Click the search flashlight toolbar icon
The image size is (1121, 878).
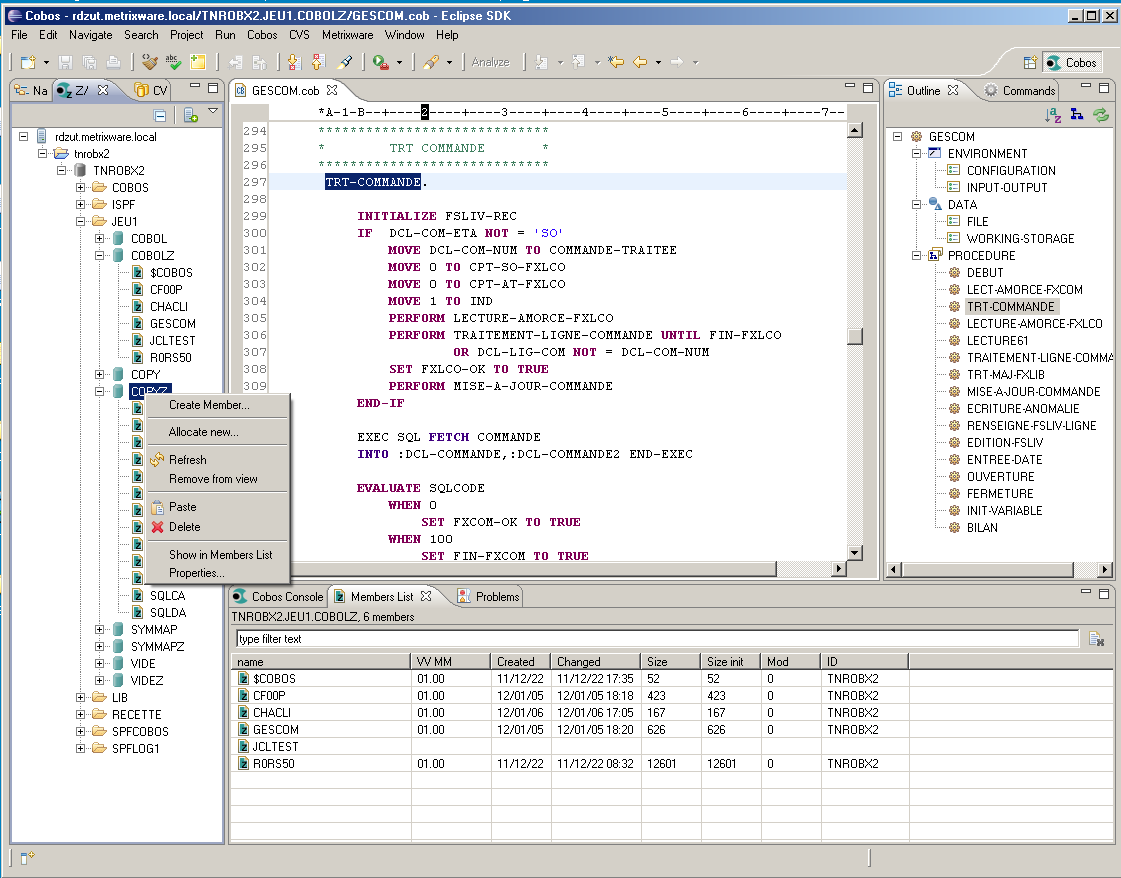[430, 62]
